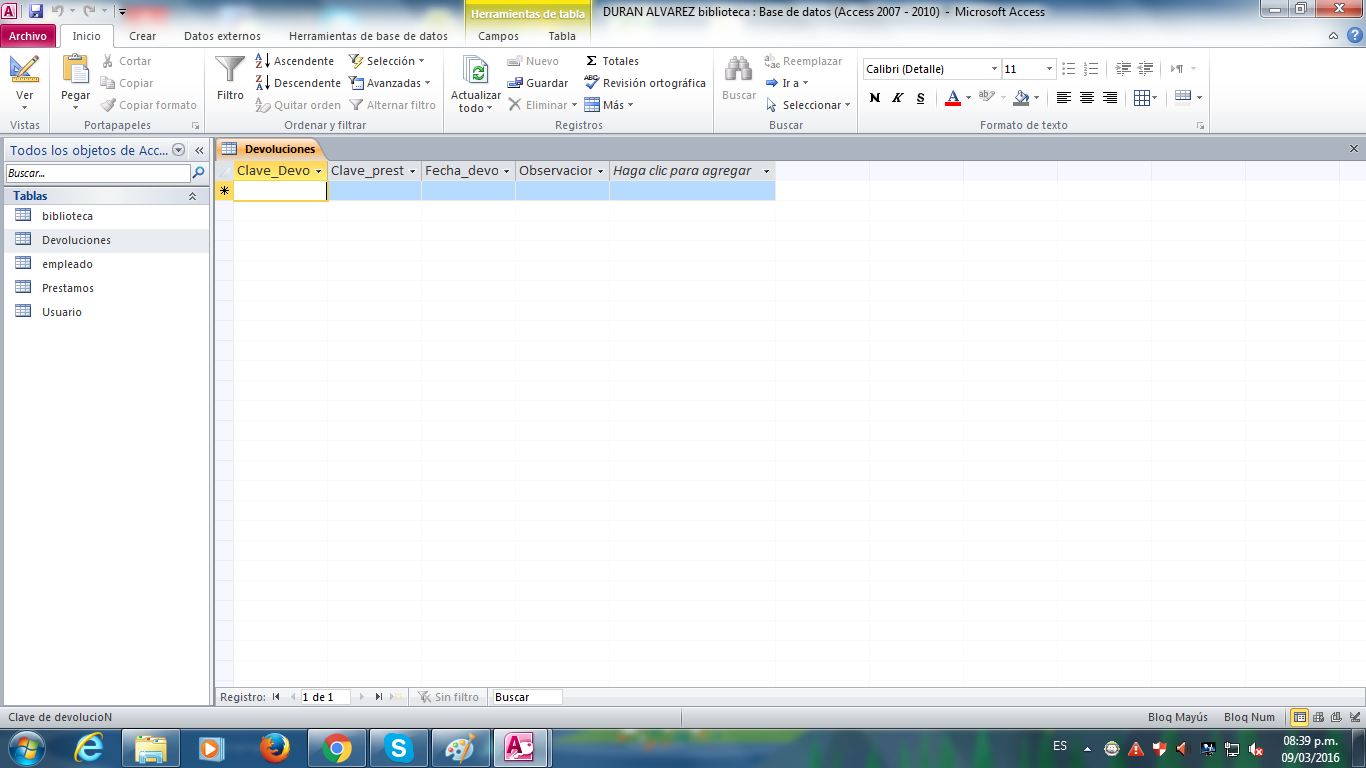Expand the Clave_Devo column dropdown arrow
This screenshot has width=1366, height=768.
pyautogui.click(x=318, y=171)
